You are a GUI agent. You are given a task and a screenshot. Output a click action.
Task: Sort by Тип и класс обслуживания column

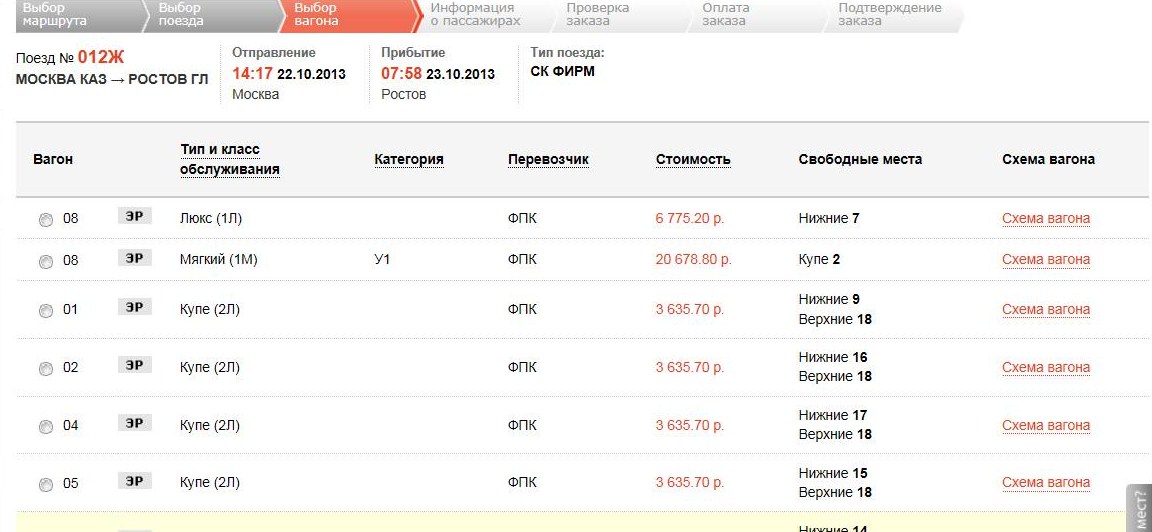(229, 159)
